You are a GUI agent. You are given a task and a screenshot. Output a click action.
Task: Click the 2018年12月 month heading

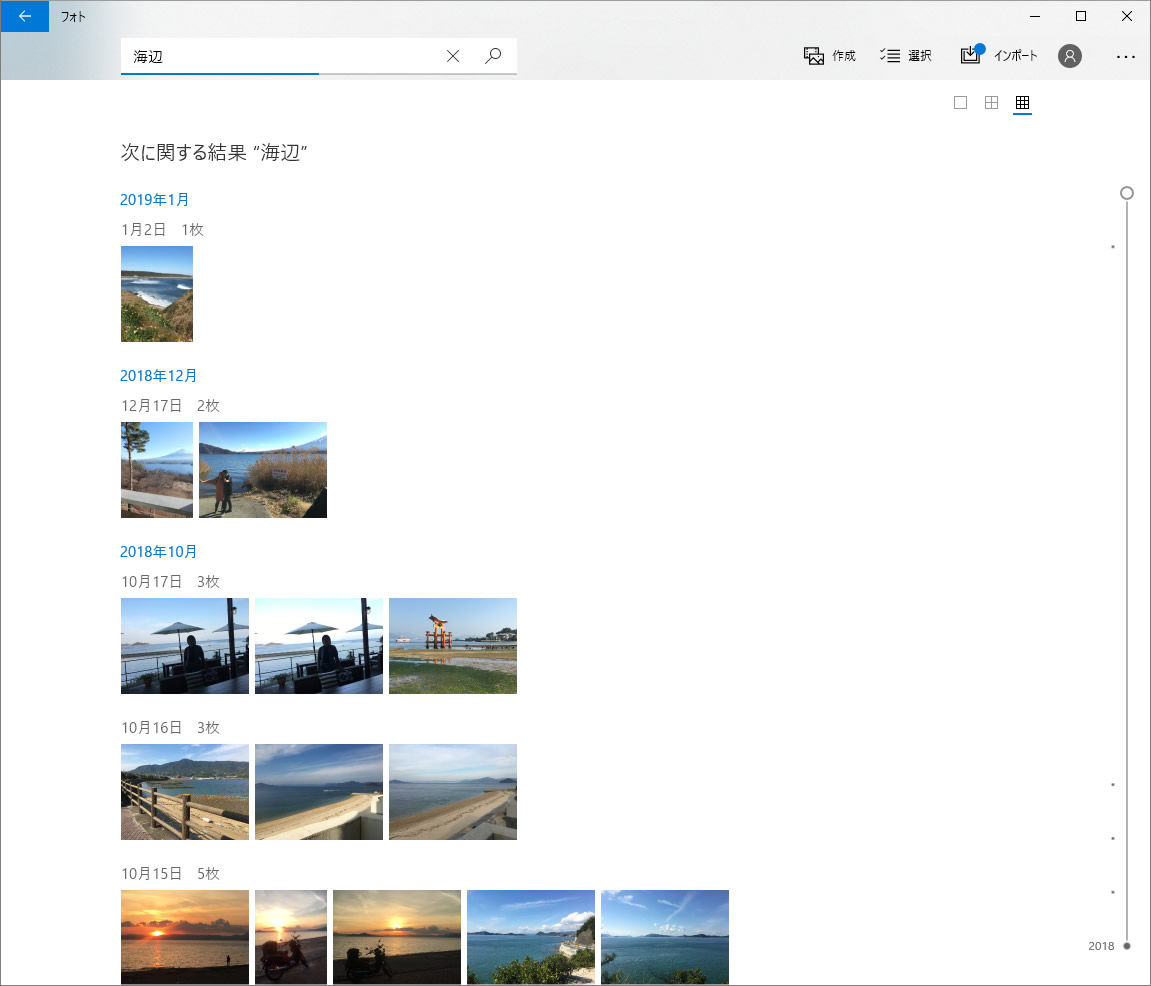click(159, 376)
